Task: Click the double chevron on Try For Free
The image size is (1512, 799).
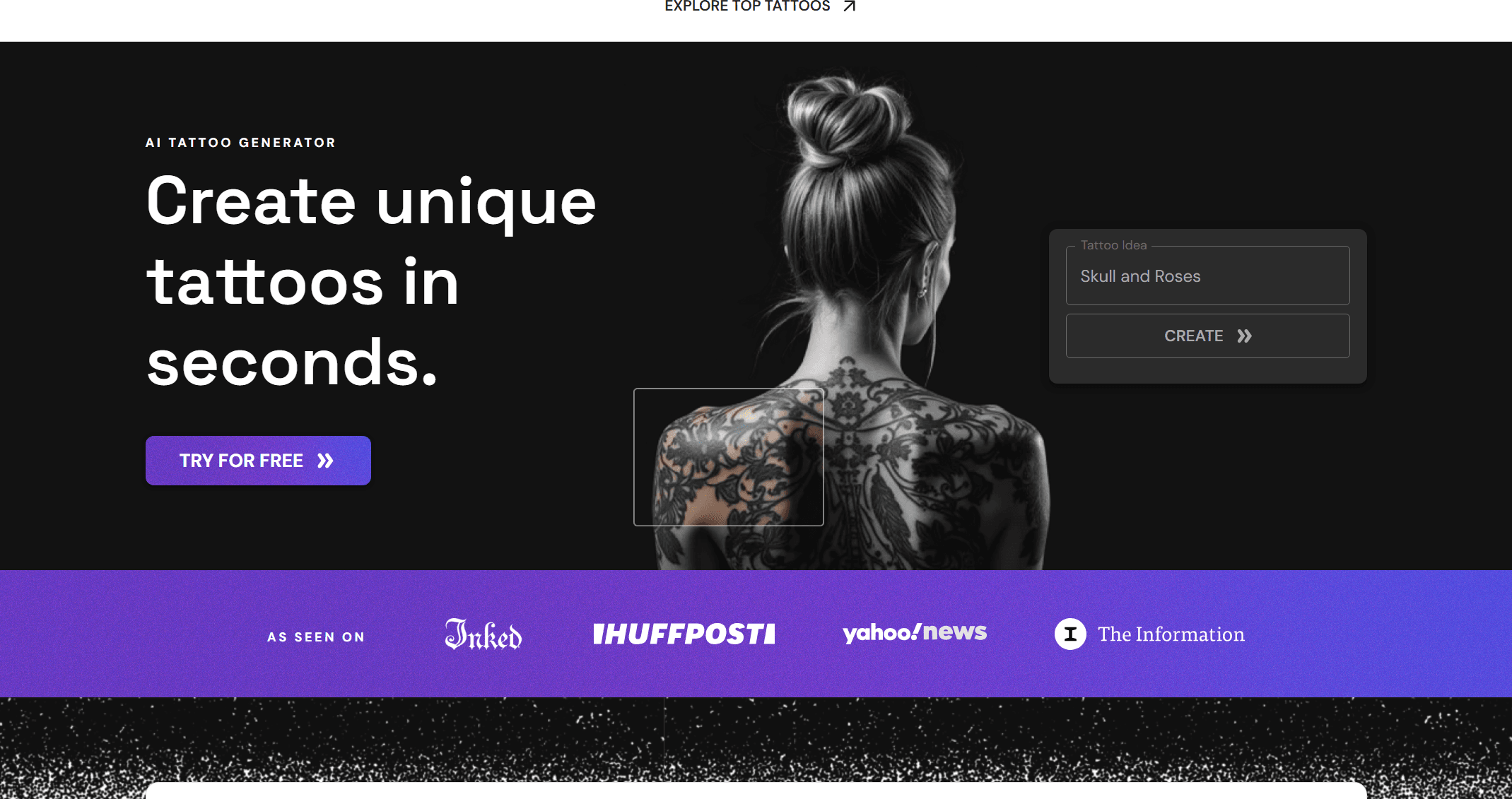Action: (325, 461)
